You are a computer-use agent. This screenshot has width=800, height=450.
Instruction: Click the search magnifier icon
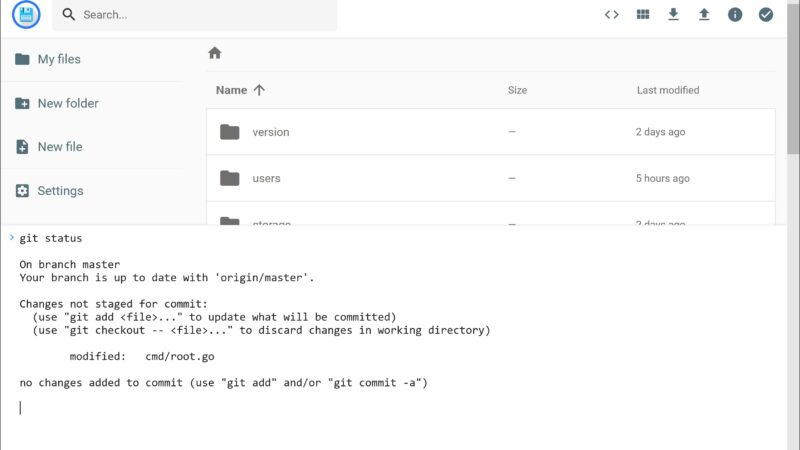(68, 14)
